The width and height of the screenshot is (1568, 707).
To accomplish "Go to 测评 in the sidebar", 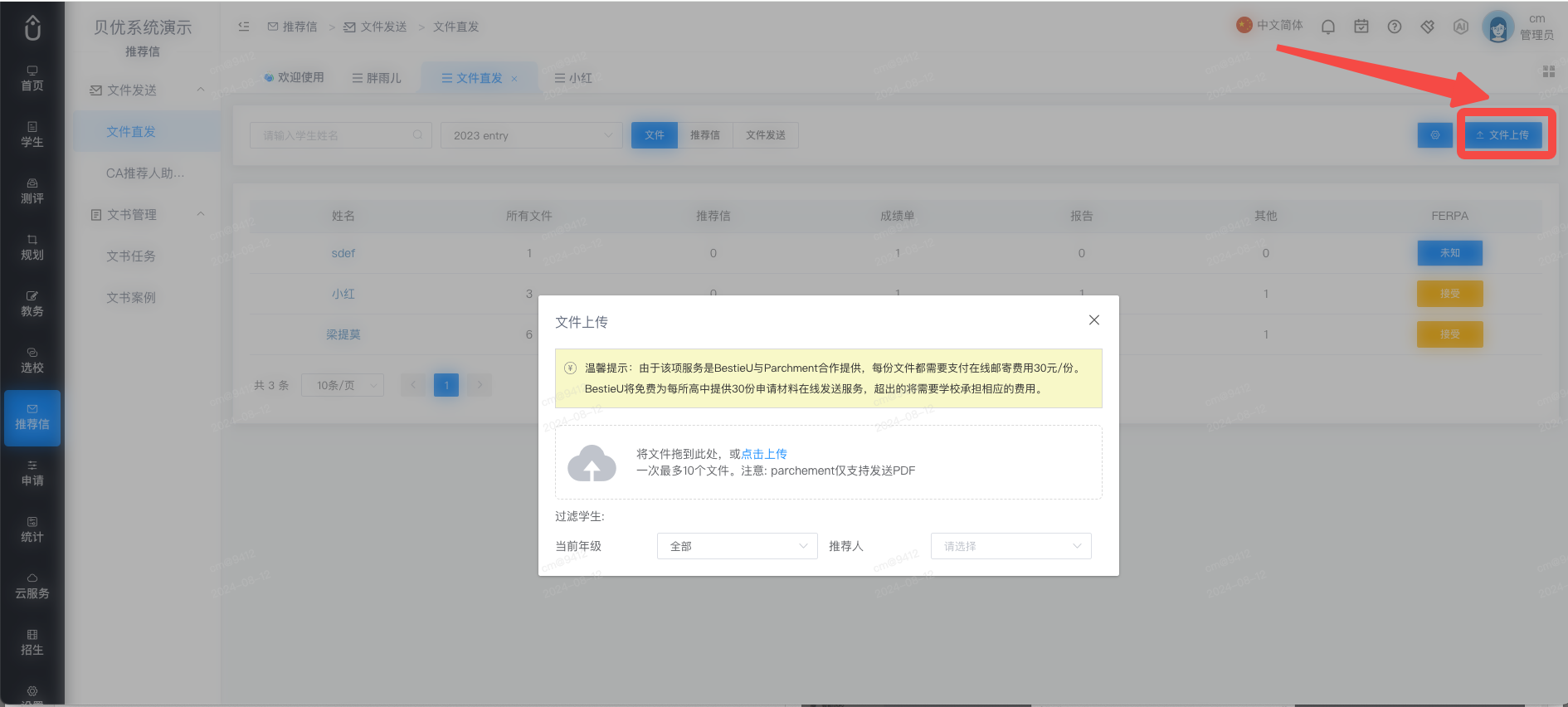I will click(32, 191).
